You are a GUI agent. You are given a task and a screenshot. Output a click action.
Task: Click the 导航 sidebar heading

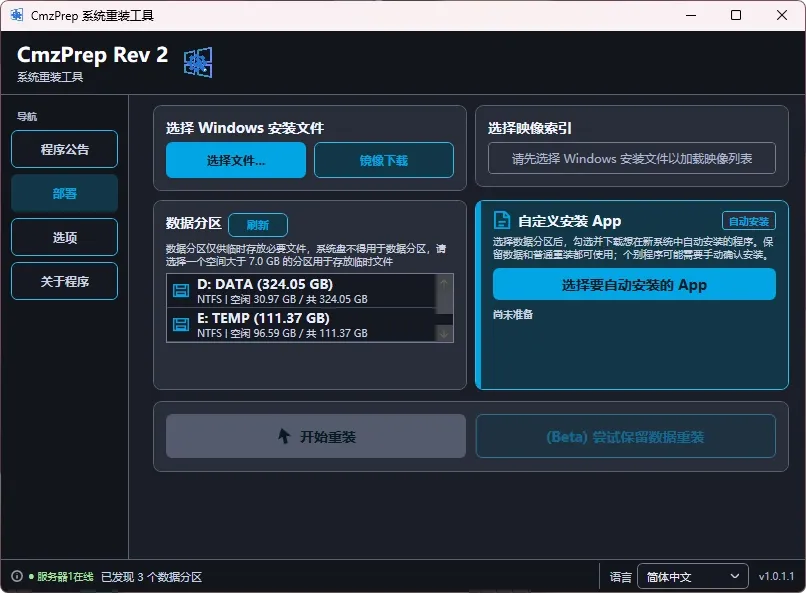click(27, 116)
